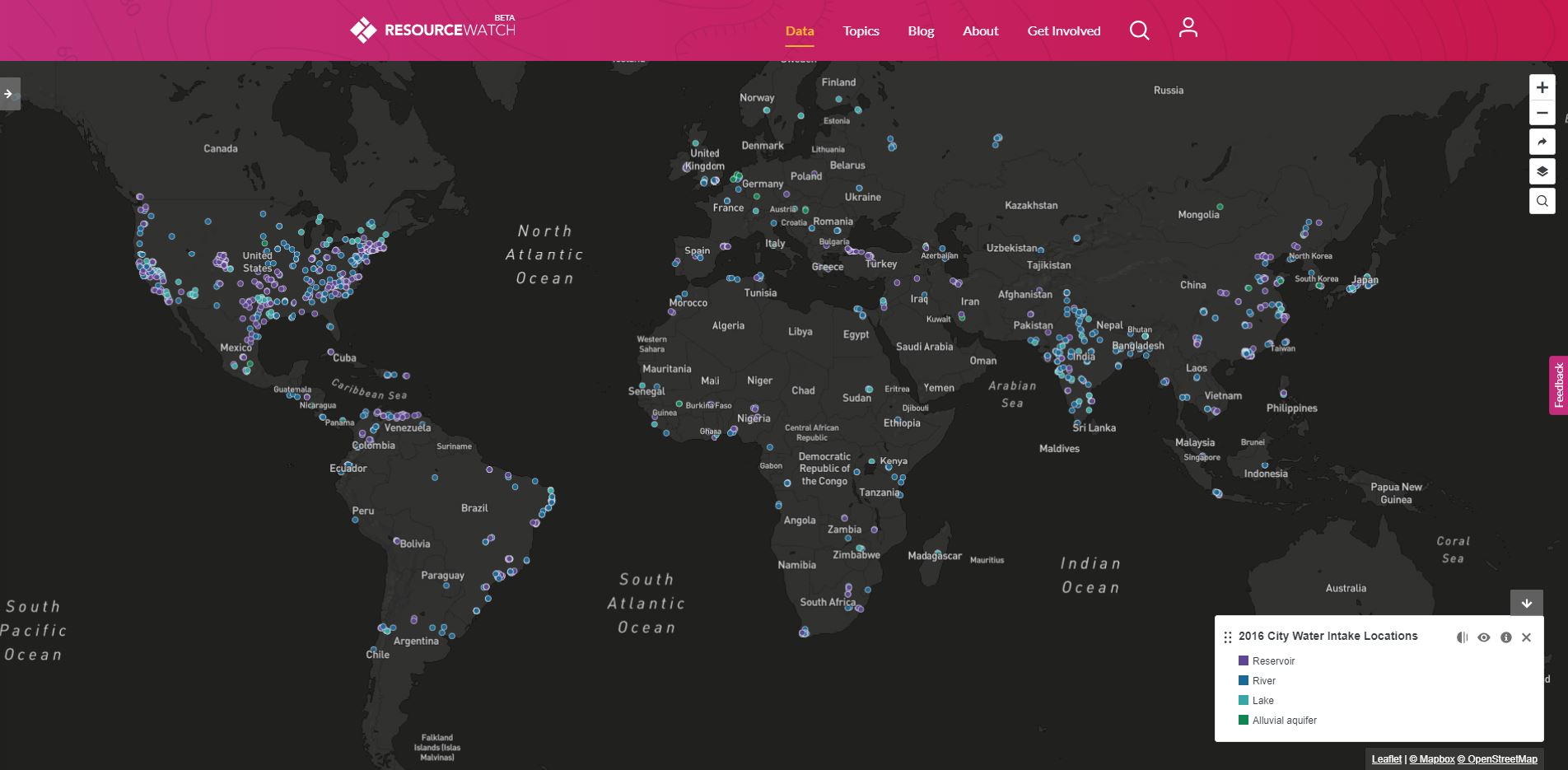This screenshot has width=1568, height=770.
Task: Adjust the water intake layer opacity
Action: [1462, 637]
